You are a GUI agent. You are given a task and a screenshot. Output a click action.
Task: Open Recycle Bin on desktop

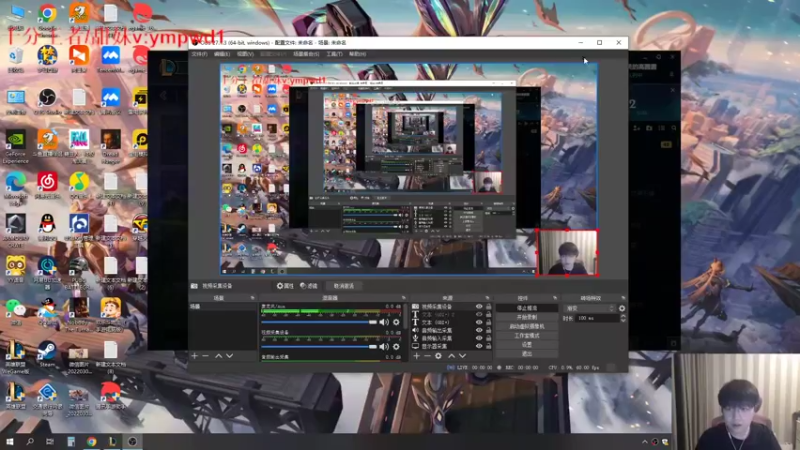15,59
